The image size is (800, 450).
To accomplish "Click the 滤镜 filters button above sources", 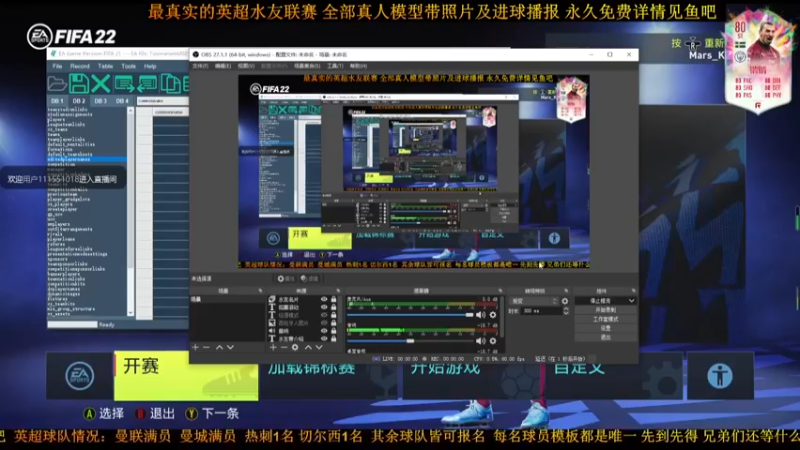I will tap(309, 279).
